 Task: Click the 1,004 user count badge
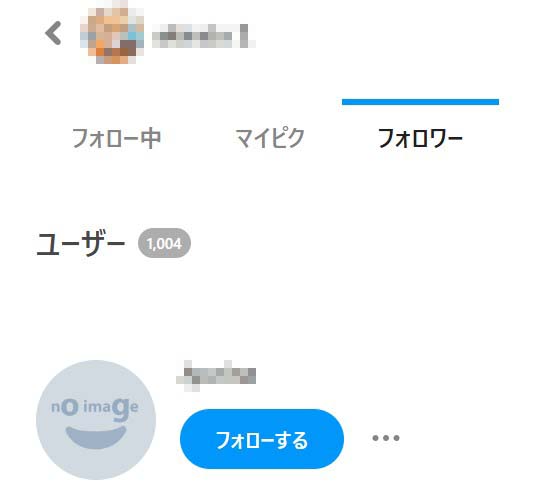tap(164, 243)
